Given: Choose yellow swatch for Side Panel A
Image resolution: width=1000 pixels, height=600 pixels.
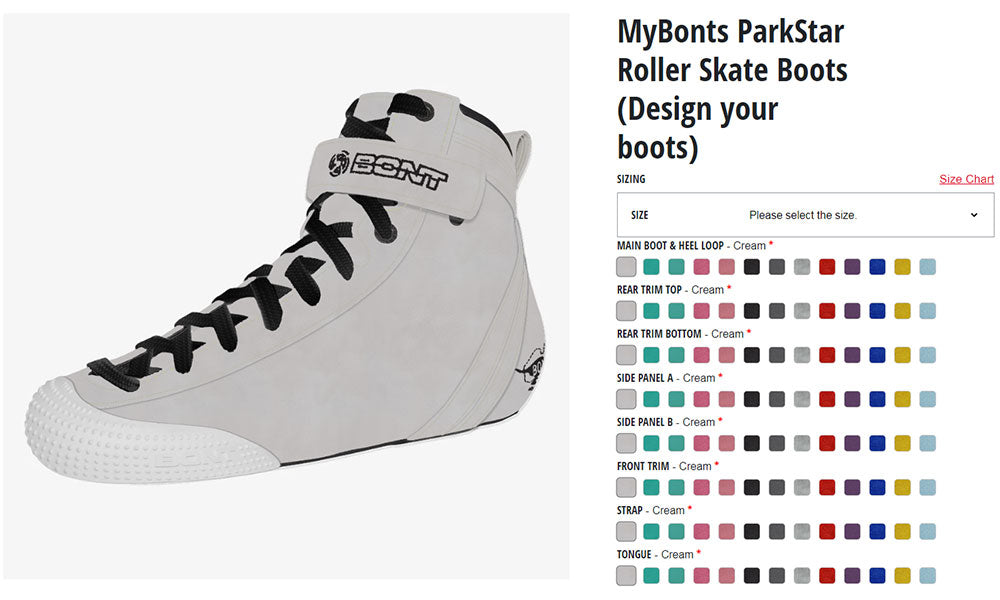Looking at the screenshot, I should click(902, 399).
